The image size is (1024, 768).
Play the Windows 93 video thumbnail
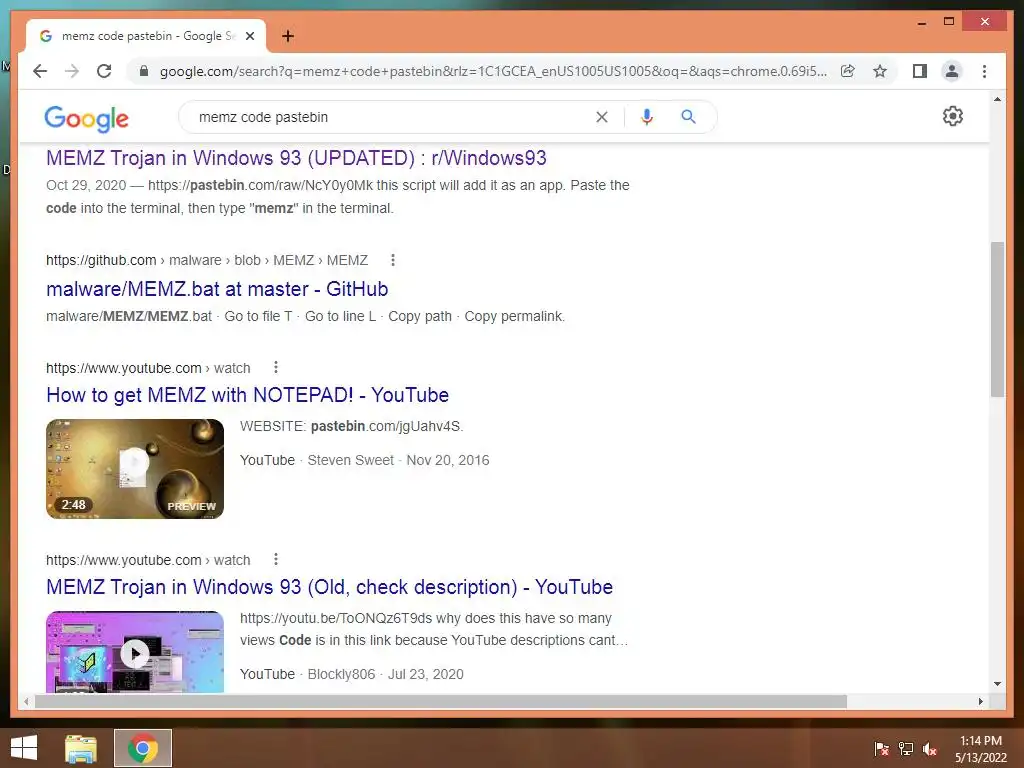[135, 652]
